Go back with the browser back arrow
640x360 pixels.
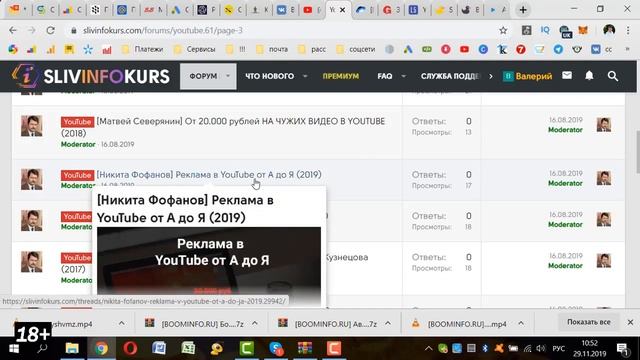13,30
